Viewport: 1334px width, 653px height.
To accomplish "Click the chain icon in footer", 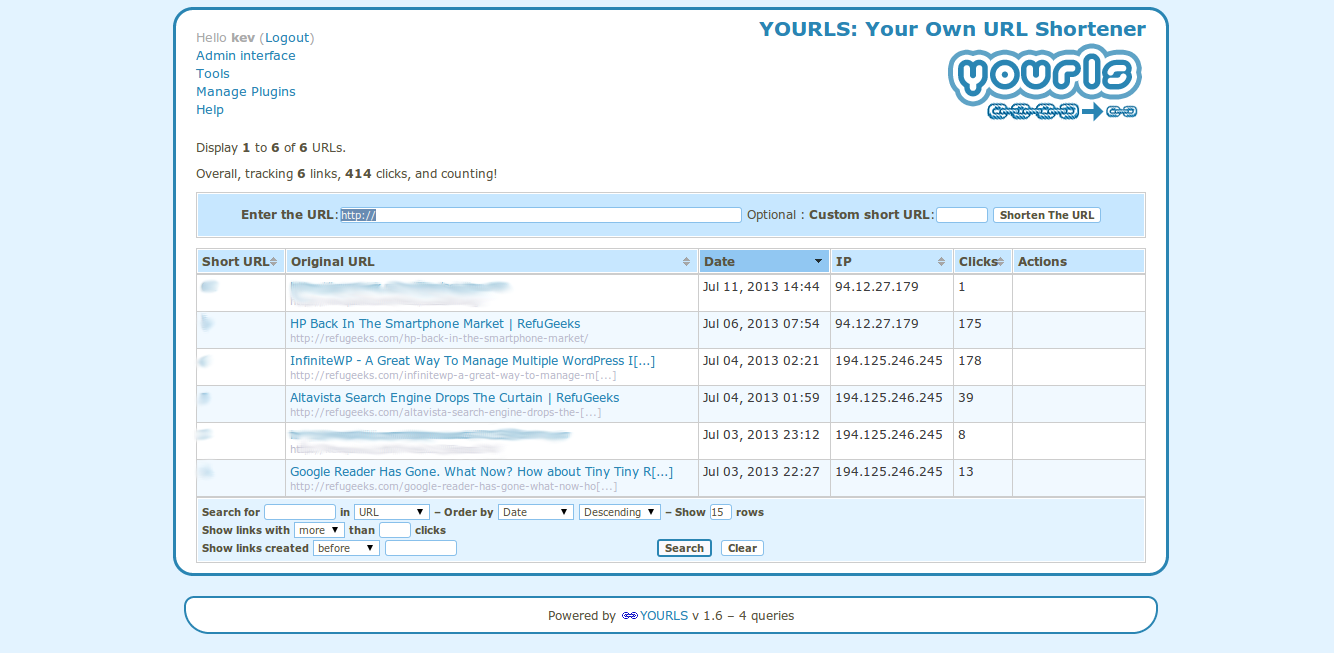I will pyautogui.click(x=629, y=616).
